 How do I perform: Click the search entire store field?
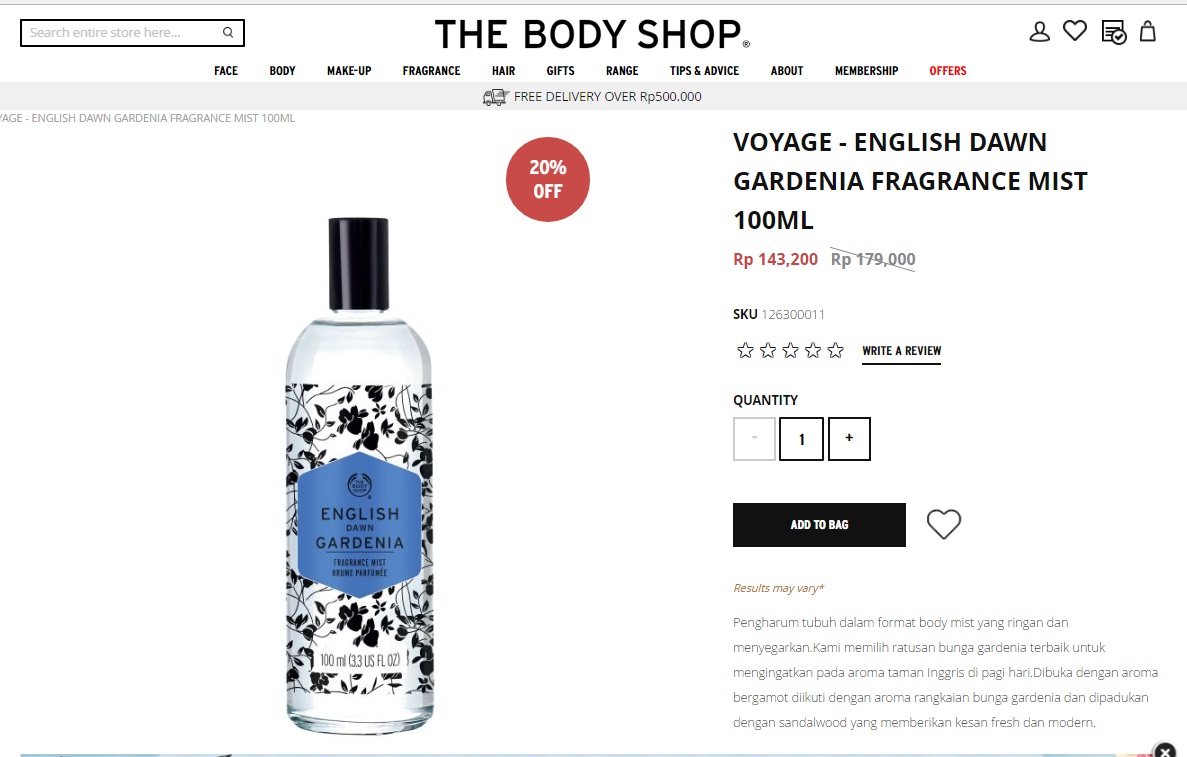pyautogui.click(x=121, y=33)
